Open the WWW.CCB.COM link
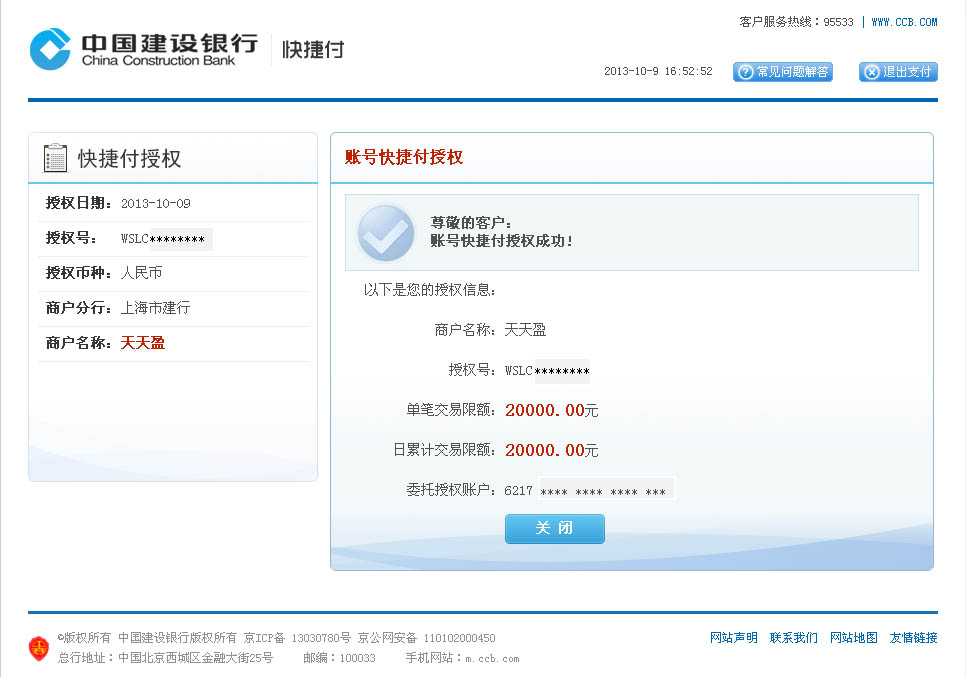 pos(904,22)
